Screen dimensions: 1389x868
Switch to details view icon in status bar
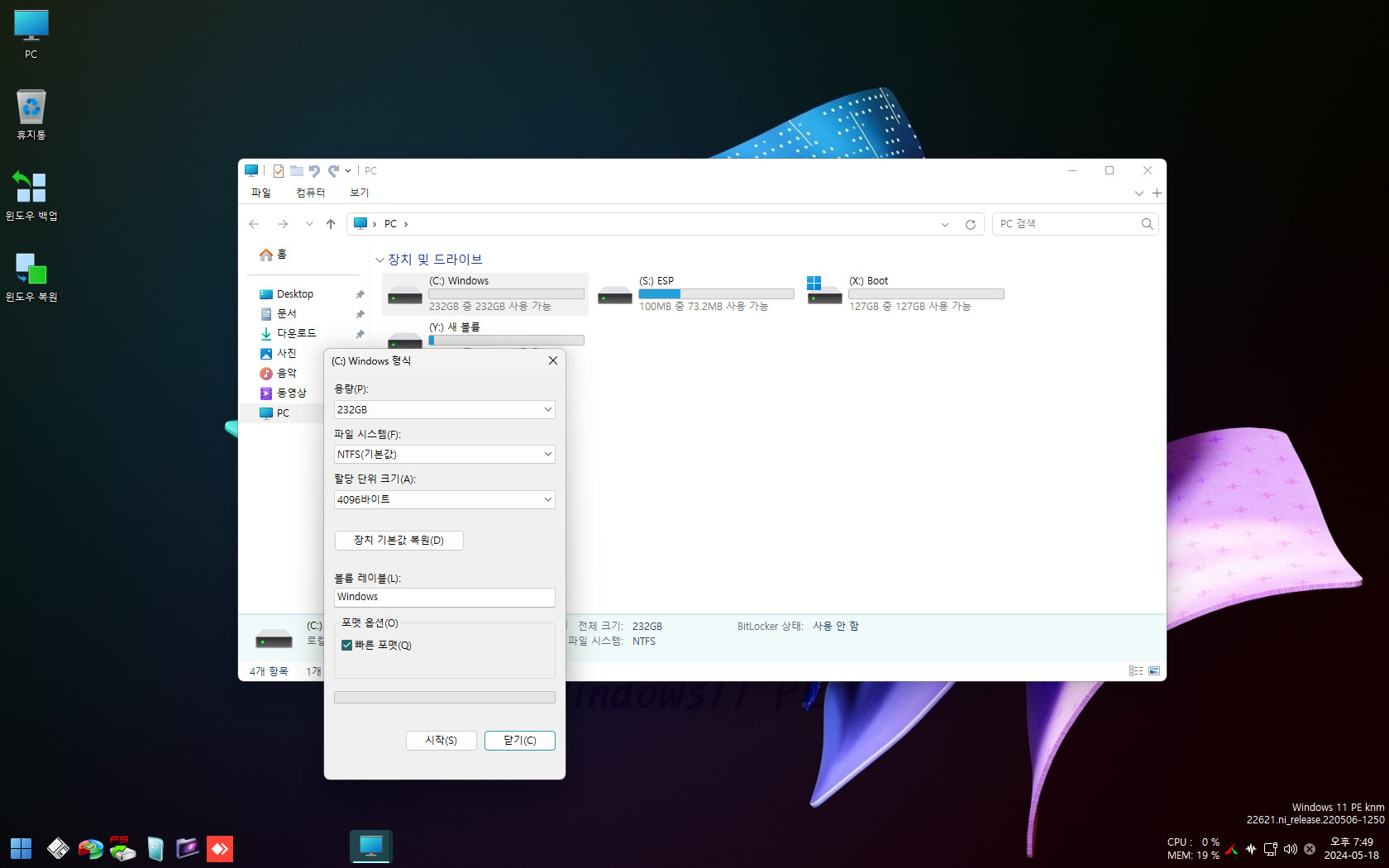1136,671
